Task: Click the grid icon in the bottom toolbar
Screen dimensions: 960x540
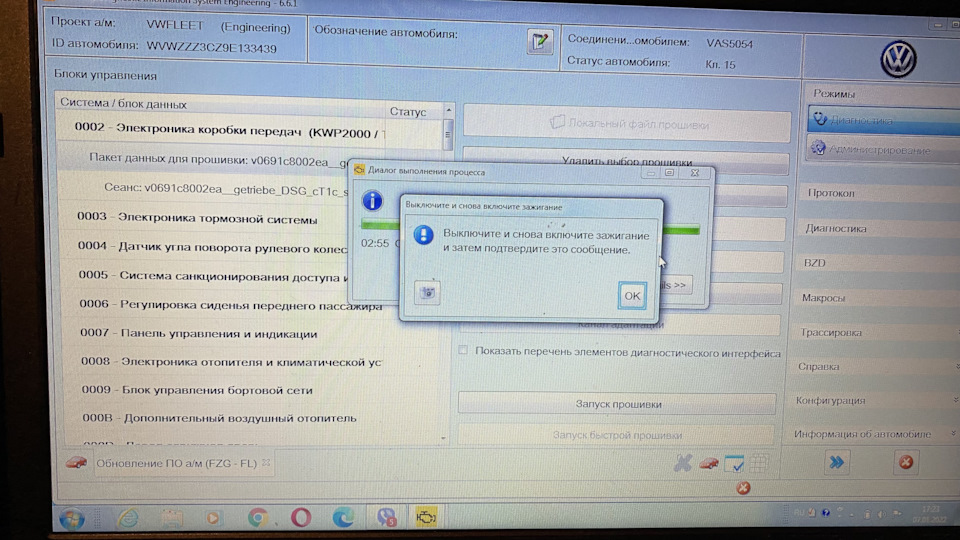Action: click(759, 463)
